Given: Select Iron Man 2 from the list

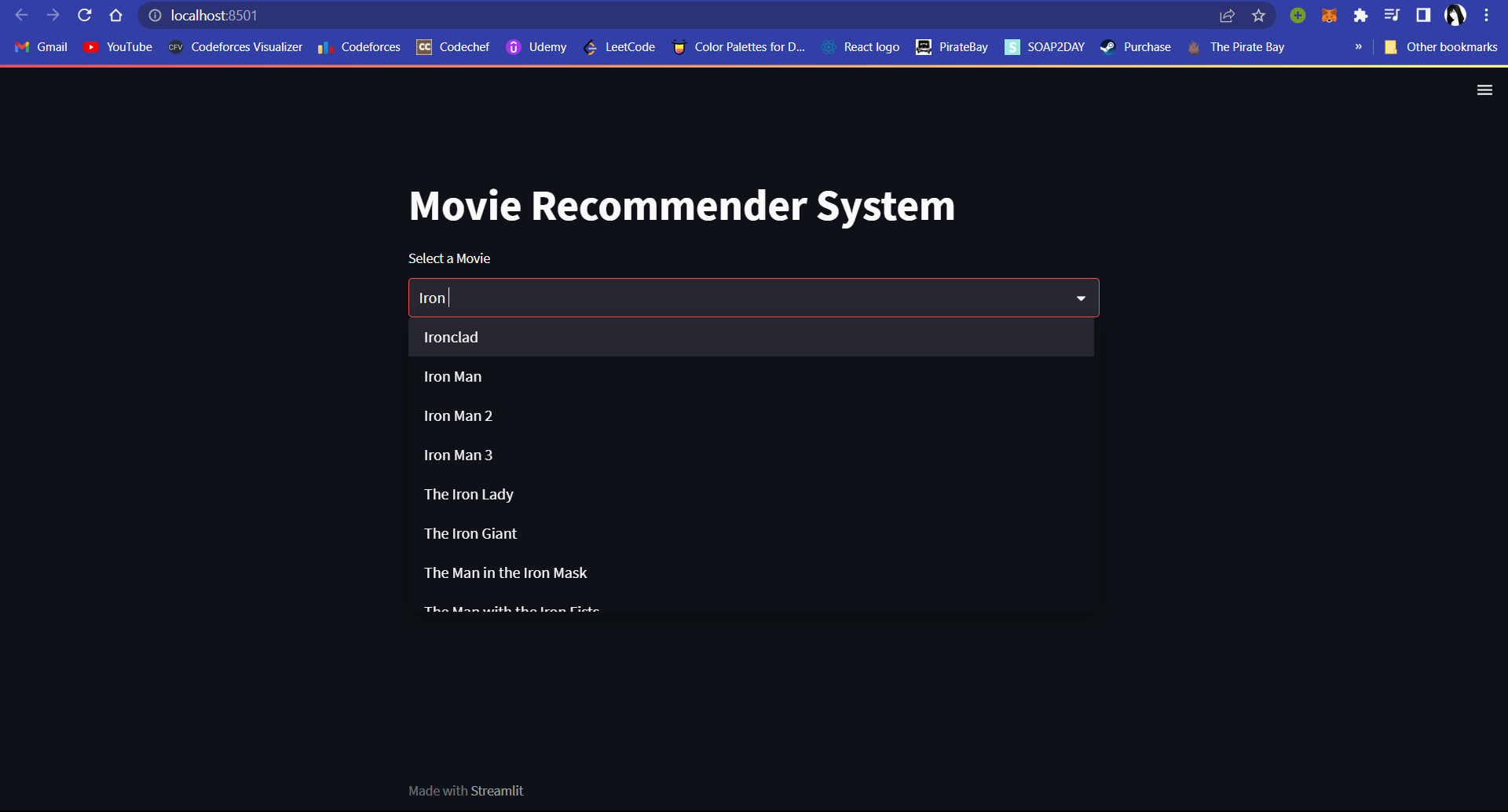Looking at the screenshot, I should (459, 415).
